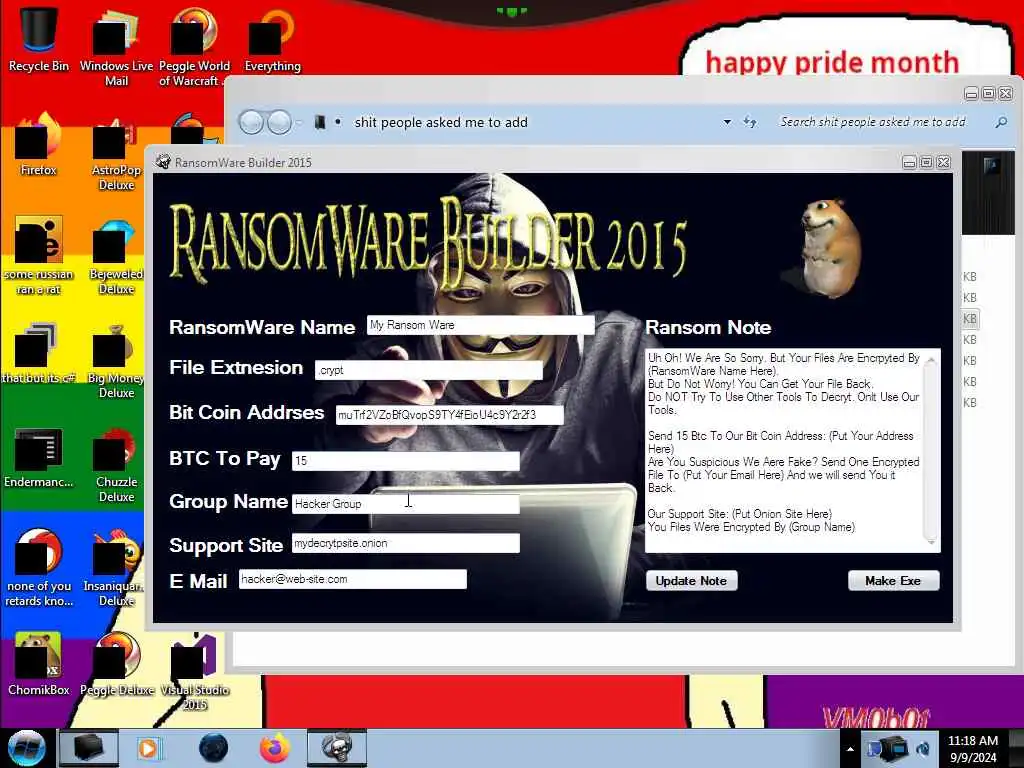Open Explorer's recent pages dropdown arrow
The width and height of the screenshot is (1024, 768).
299,122
